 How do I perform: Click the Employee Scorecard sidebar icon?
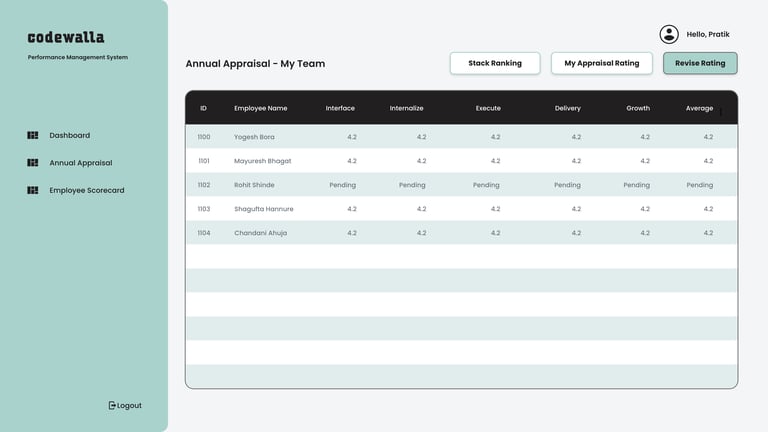click(33, 190)
